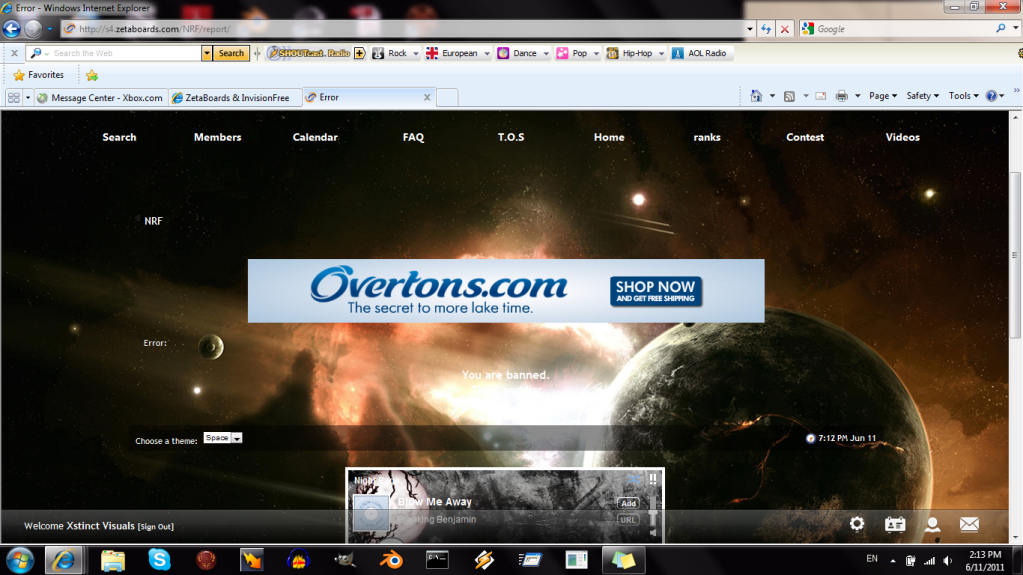The image size is (1023, 575).
Task: Switch to ZetaBoards & InvisionFree tab
Action: (231, 98)
